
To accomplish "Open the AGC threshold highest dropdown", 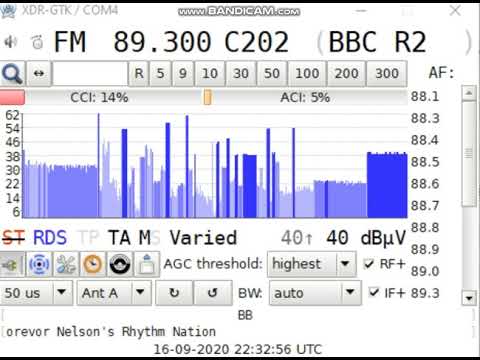I will coord(312,264).
